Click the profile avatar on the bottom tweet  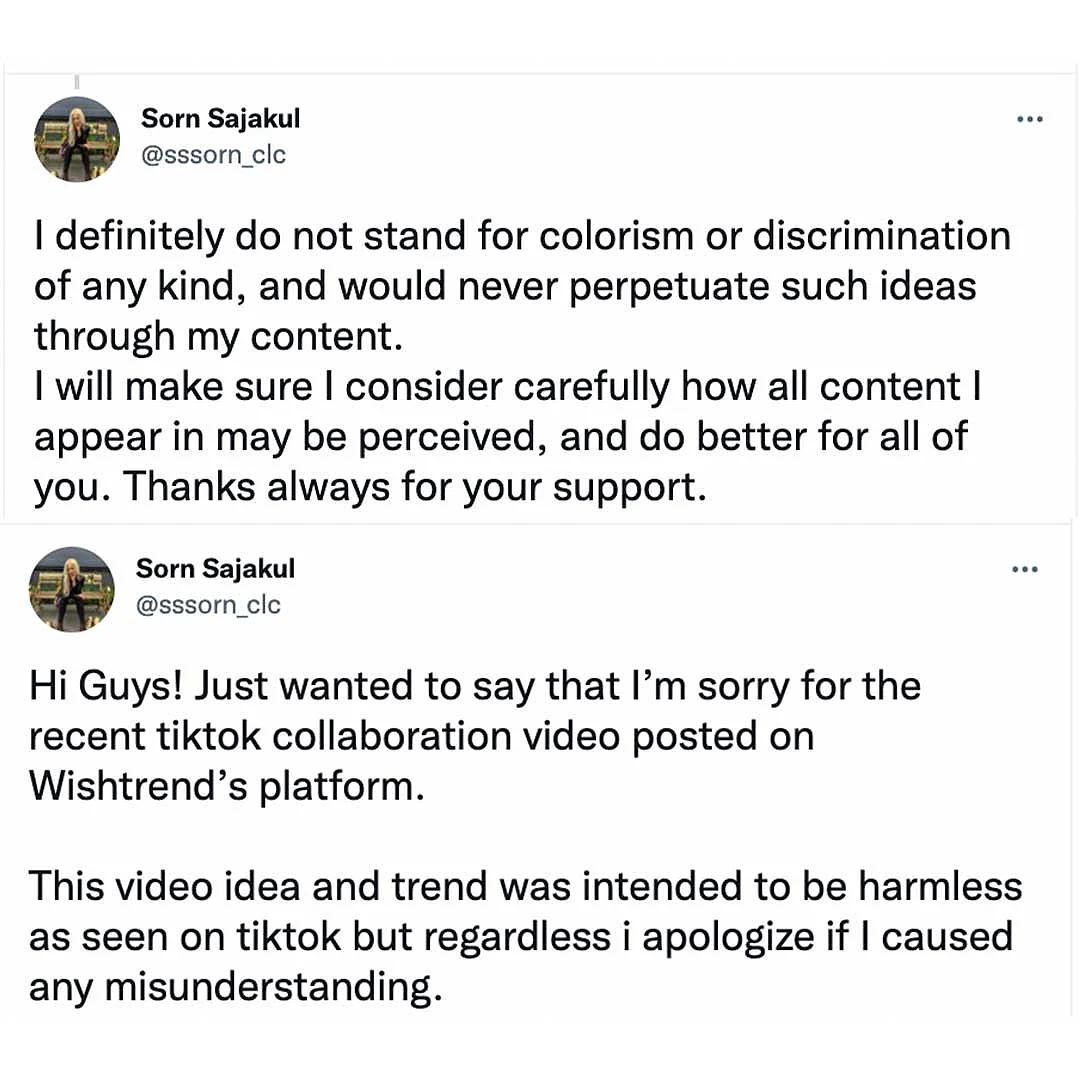tap(72, 590)
